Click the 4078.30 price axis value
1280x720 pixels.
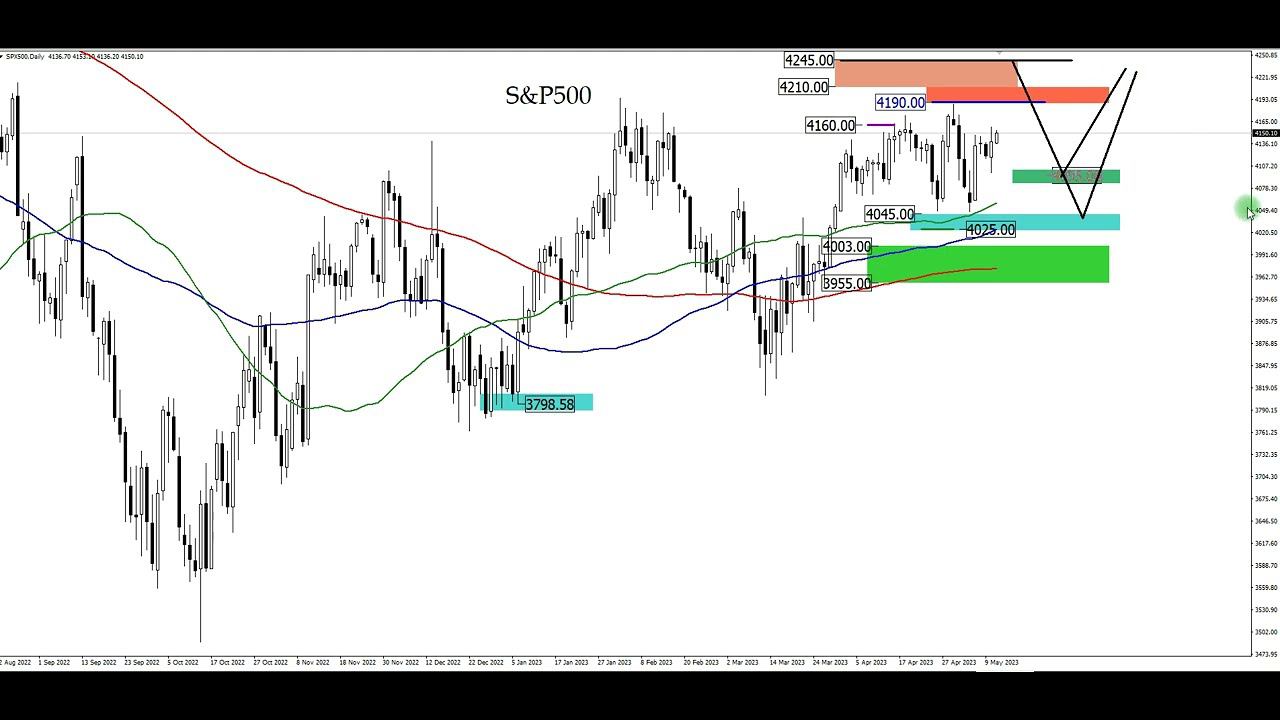pyautogui.click(x=1266, y=188)
